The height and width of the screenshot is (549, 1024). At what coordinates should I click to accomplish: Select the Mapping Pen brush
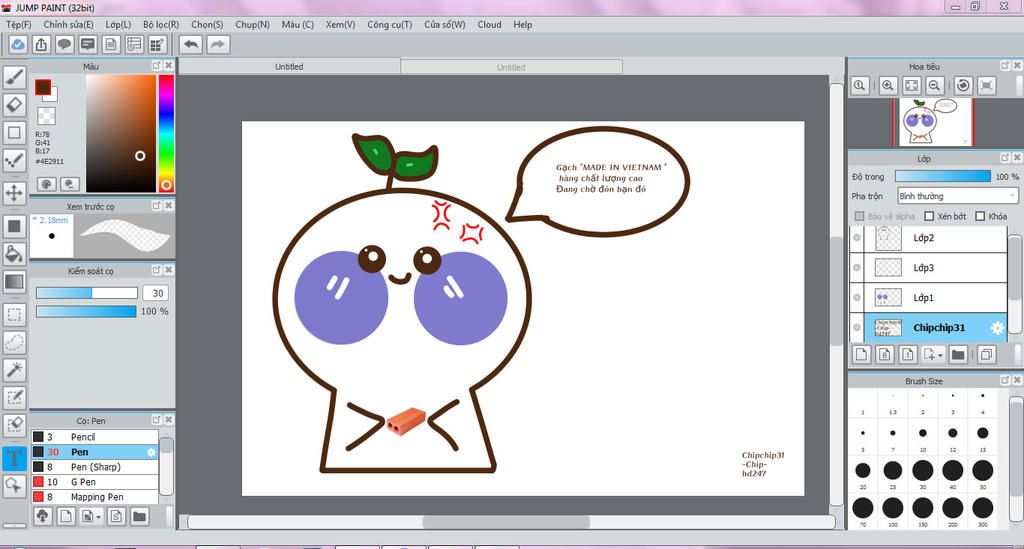pyautogui.click(x=95, y=497)
